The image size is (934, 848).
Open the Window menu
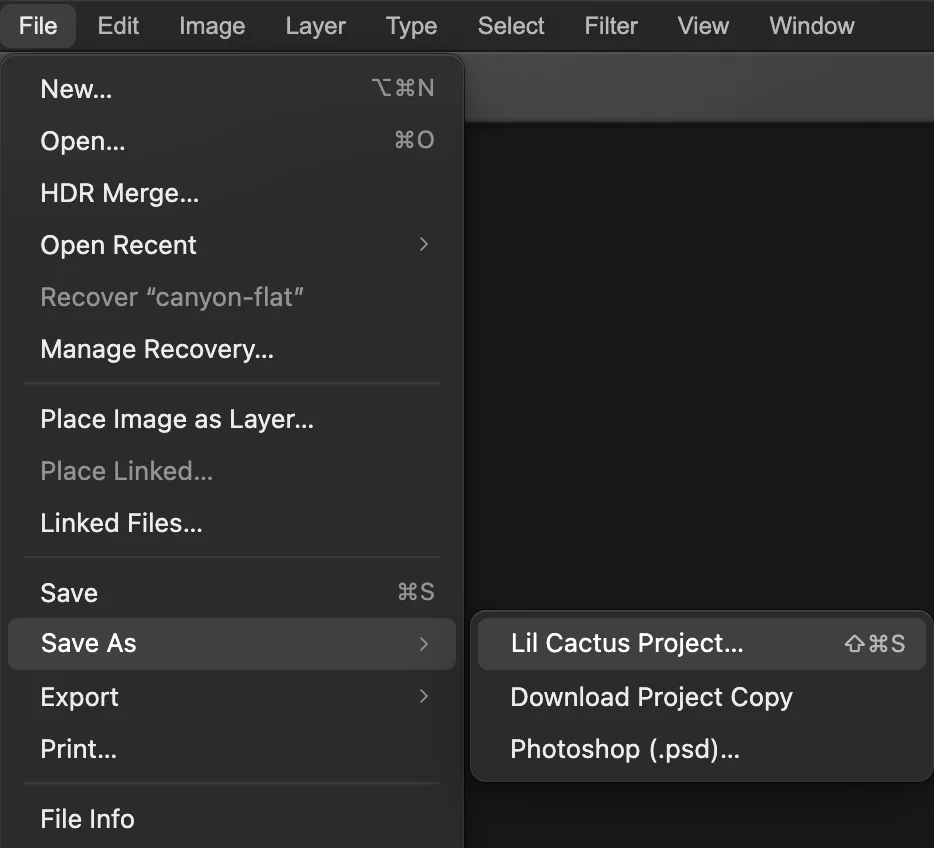pyautogui.click(x=811, y=26)
